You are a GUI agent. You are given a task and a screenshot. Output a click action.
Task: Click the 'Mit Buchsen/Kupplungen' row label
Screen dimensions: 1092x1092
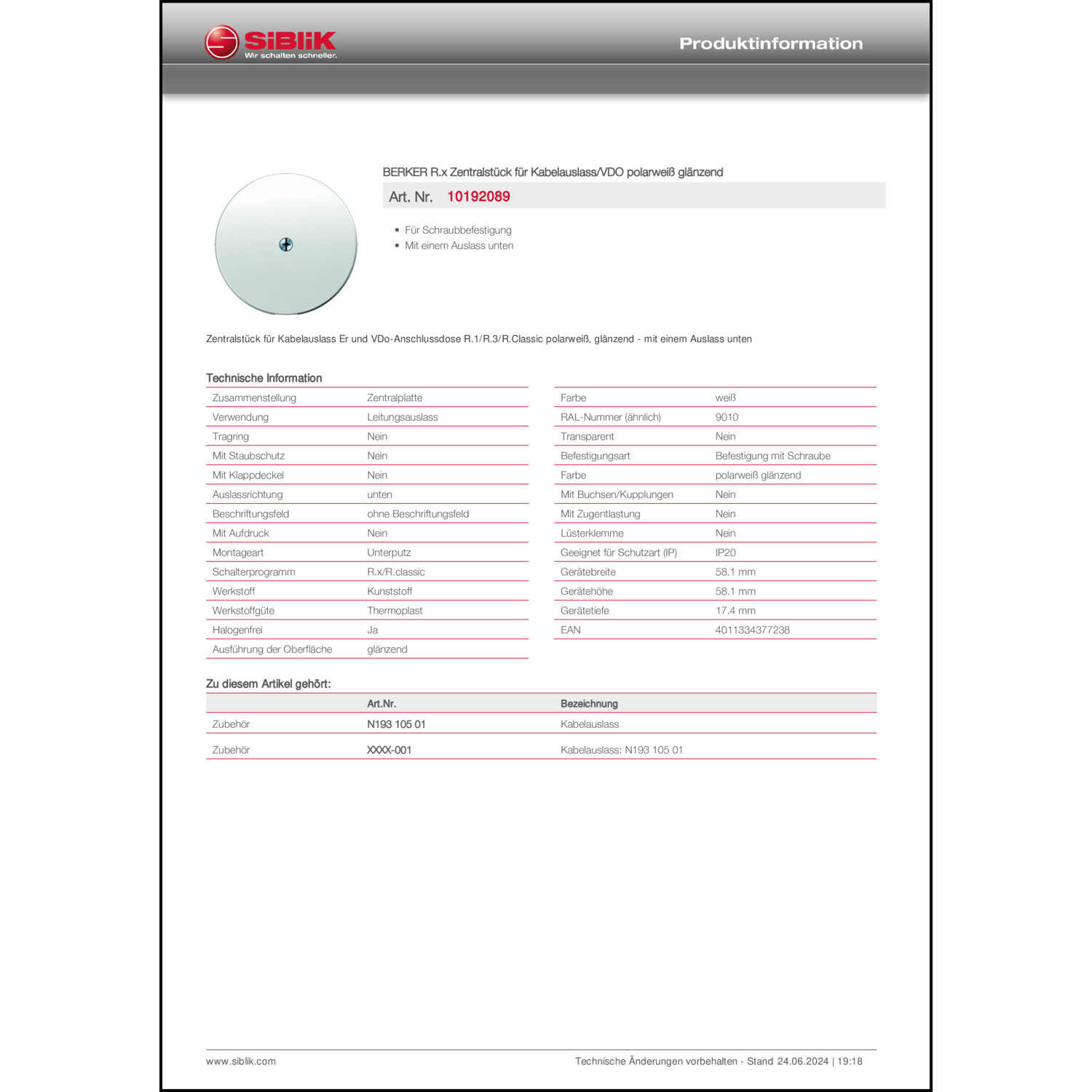tap(617, 495)
